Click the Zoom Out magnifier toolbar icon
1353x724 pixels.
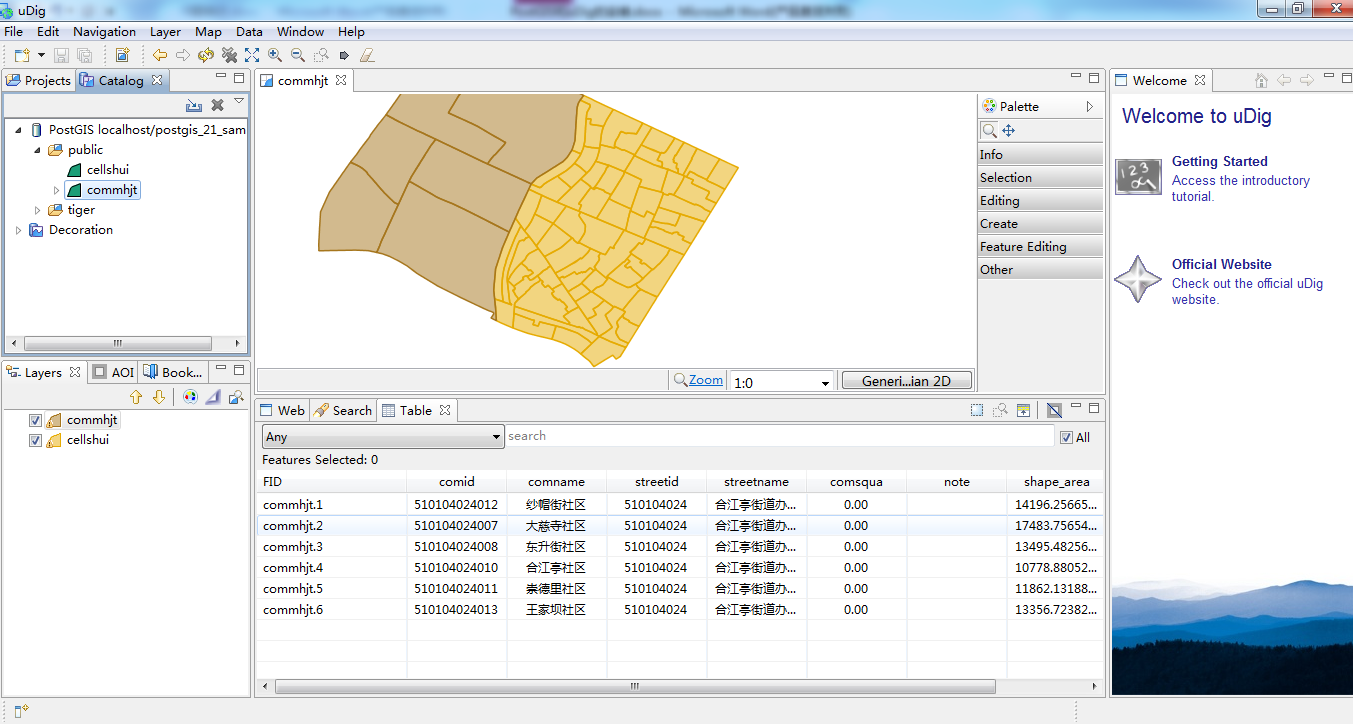coord(298,56)
